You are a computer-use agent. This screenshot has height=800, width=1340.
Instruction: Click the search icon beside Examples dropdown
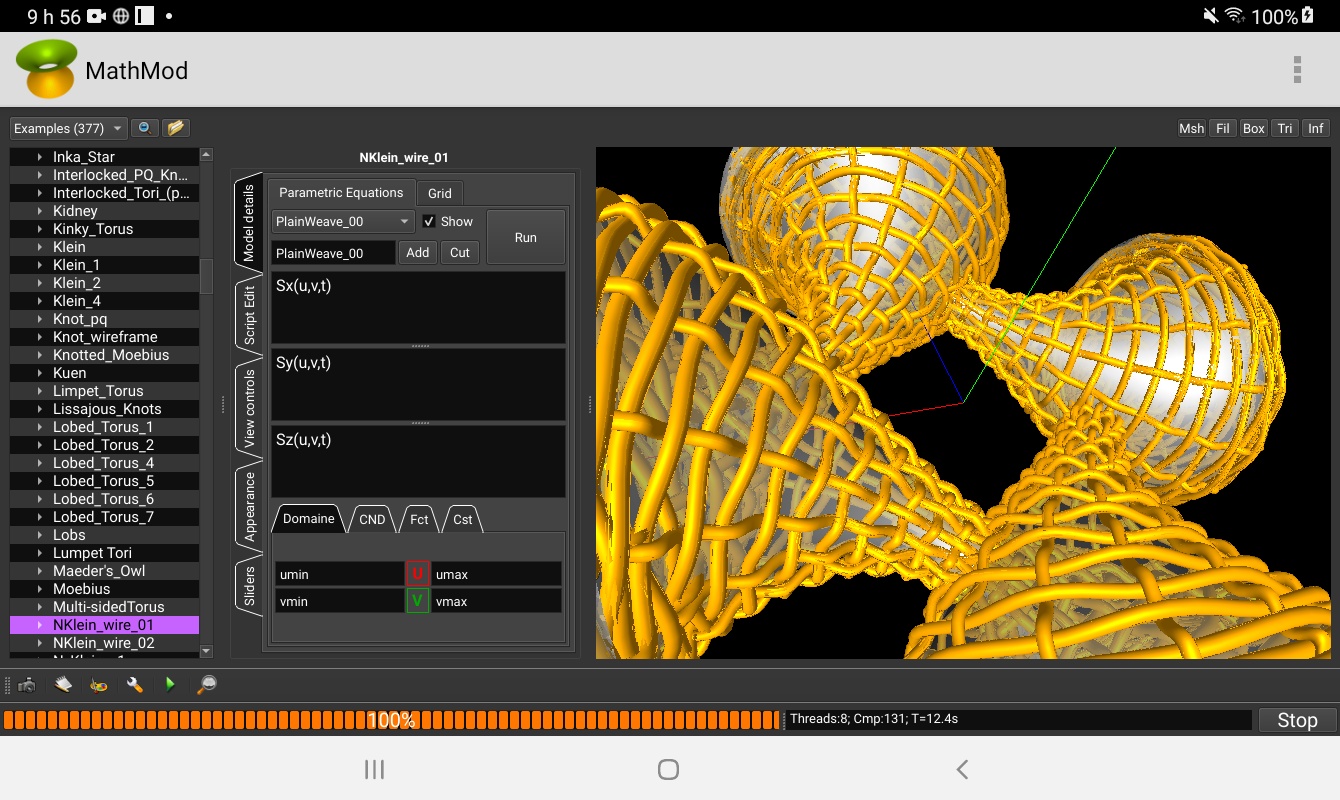coord(145,128)
